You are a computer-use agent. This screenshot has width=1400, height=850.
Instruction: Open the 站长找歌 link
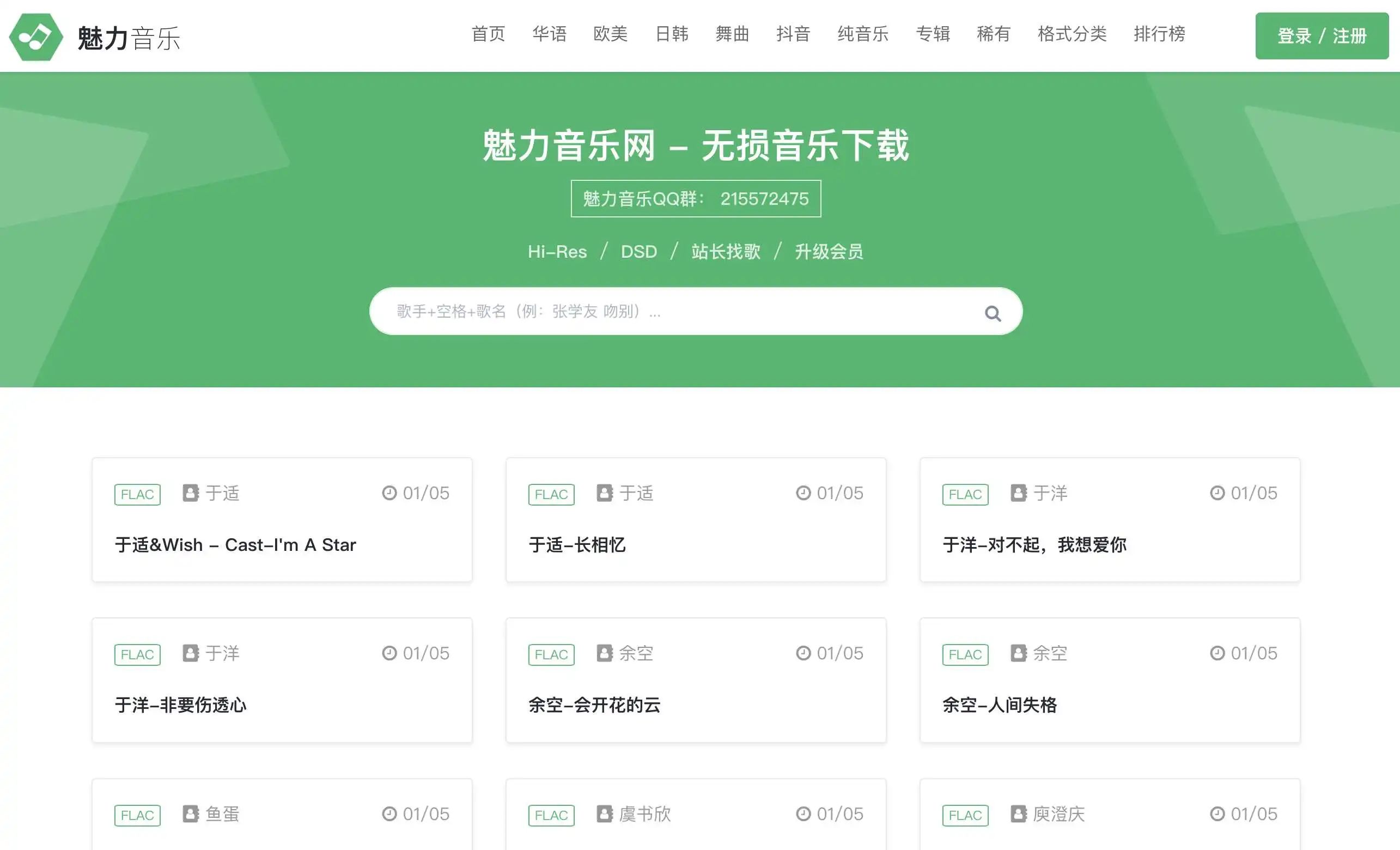[x=726, y=251]
